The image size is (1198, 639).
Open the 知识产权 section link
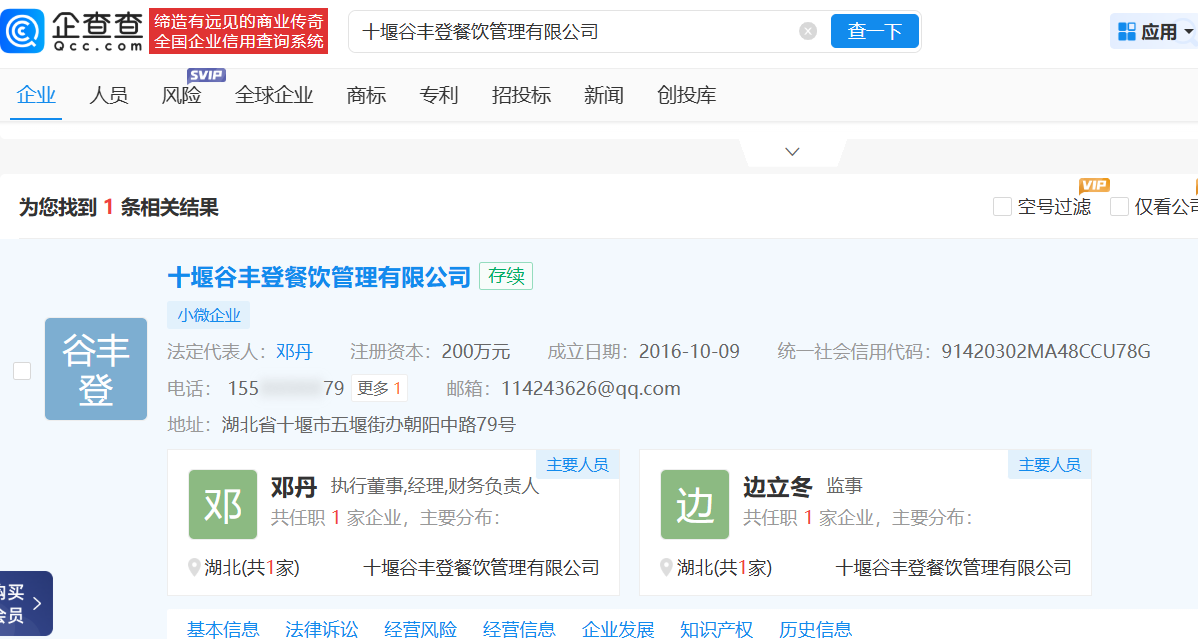coord(716,629)
